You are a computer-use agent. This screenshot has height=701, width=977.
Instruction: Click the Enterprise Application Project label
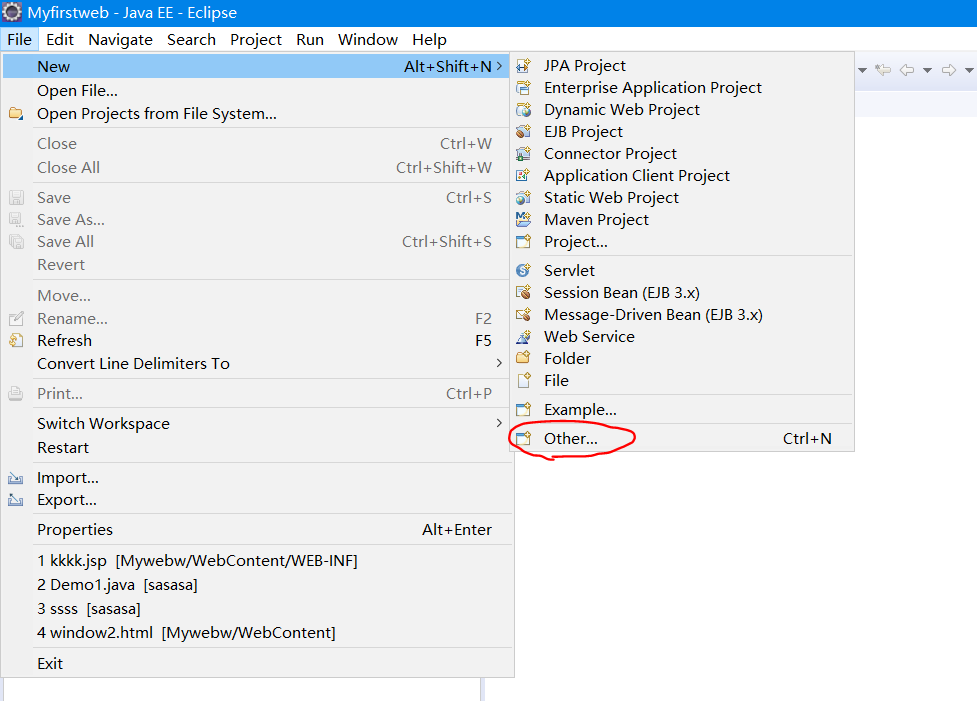click(x=653, y=88)
